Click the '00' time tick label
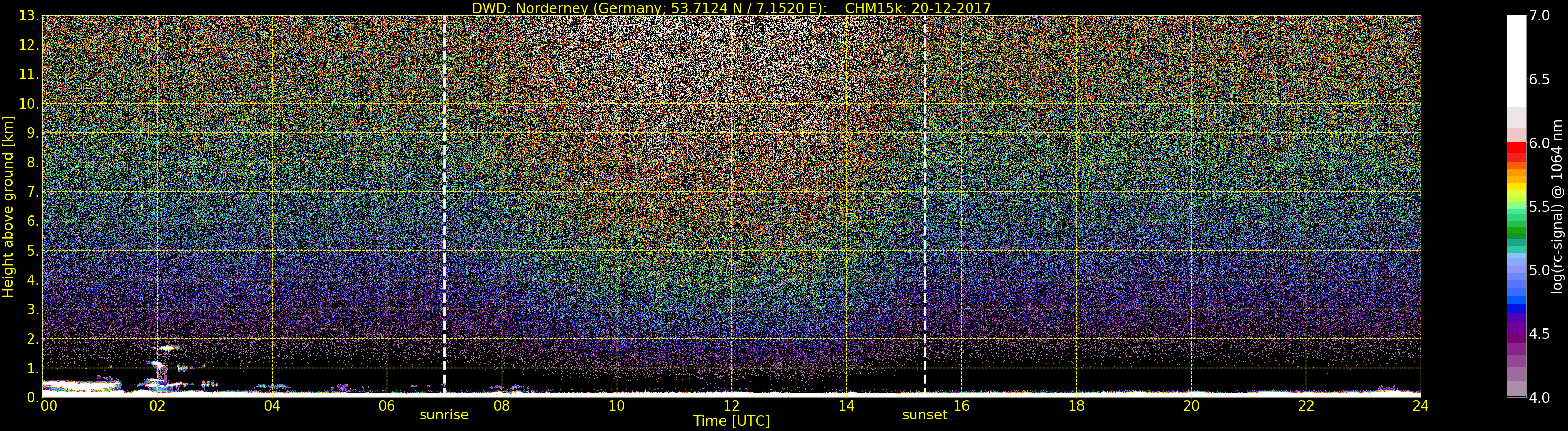1568x431 pixels. [x=49, y=405]
